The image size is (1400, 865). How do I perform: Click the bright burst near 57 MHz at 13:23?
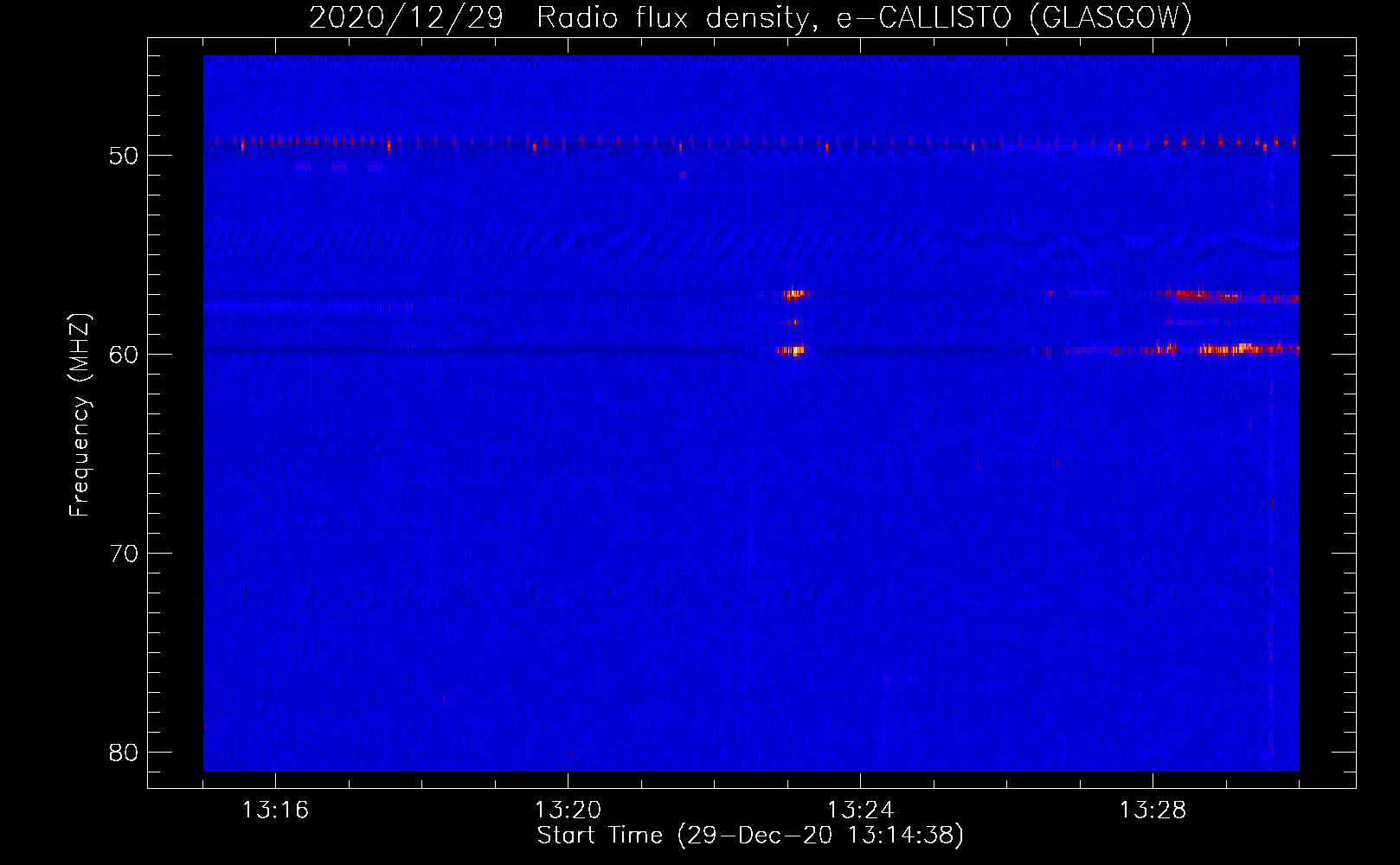pyautogui.click(x=793, y=294)
